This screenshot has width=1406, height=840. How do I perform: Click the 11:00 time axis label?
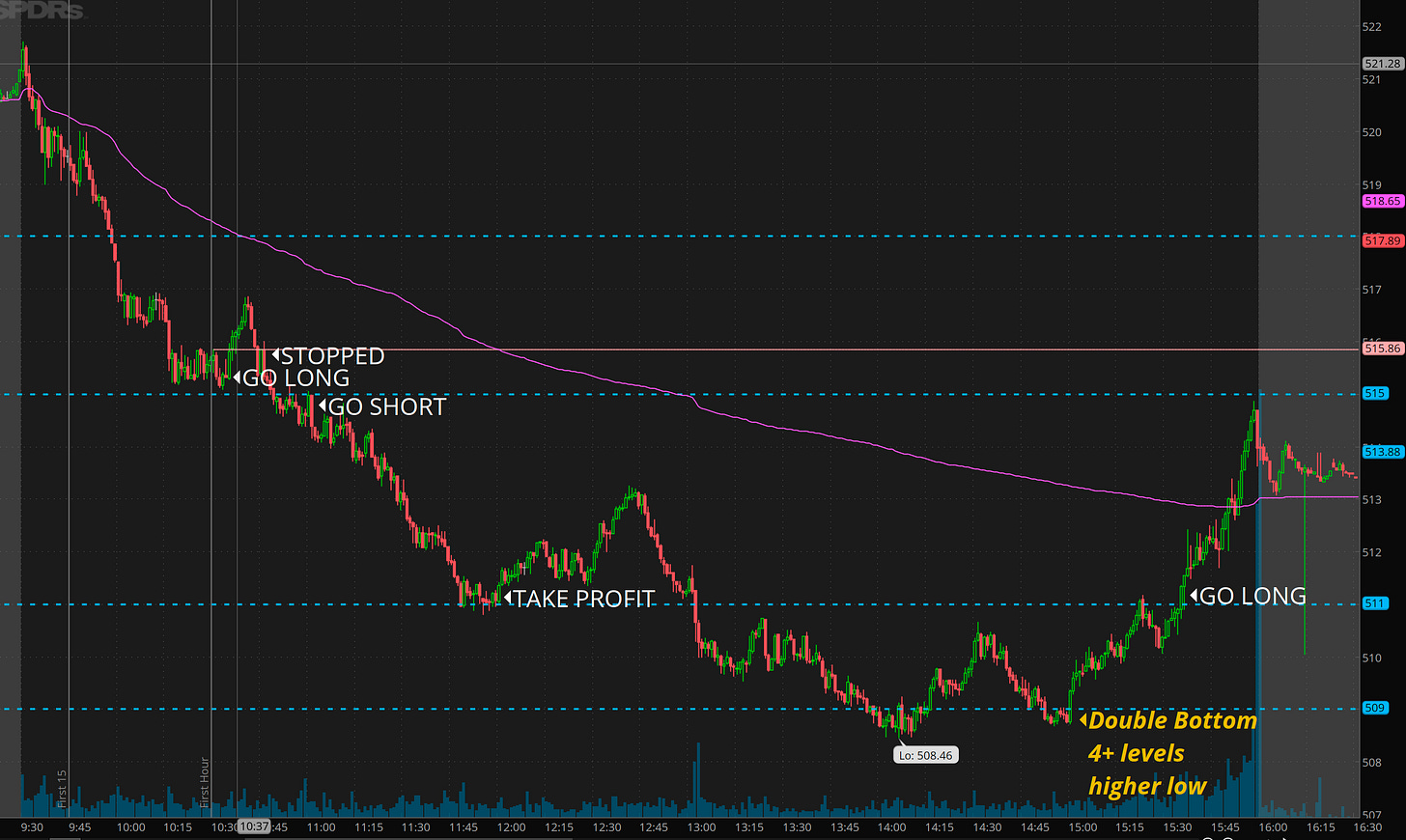(x=321, y=827)
